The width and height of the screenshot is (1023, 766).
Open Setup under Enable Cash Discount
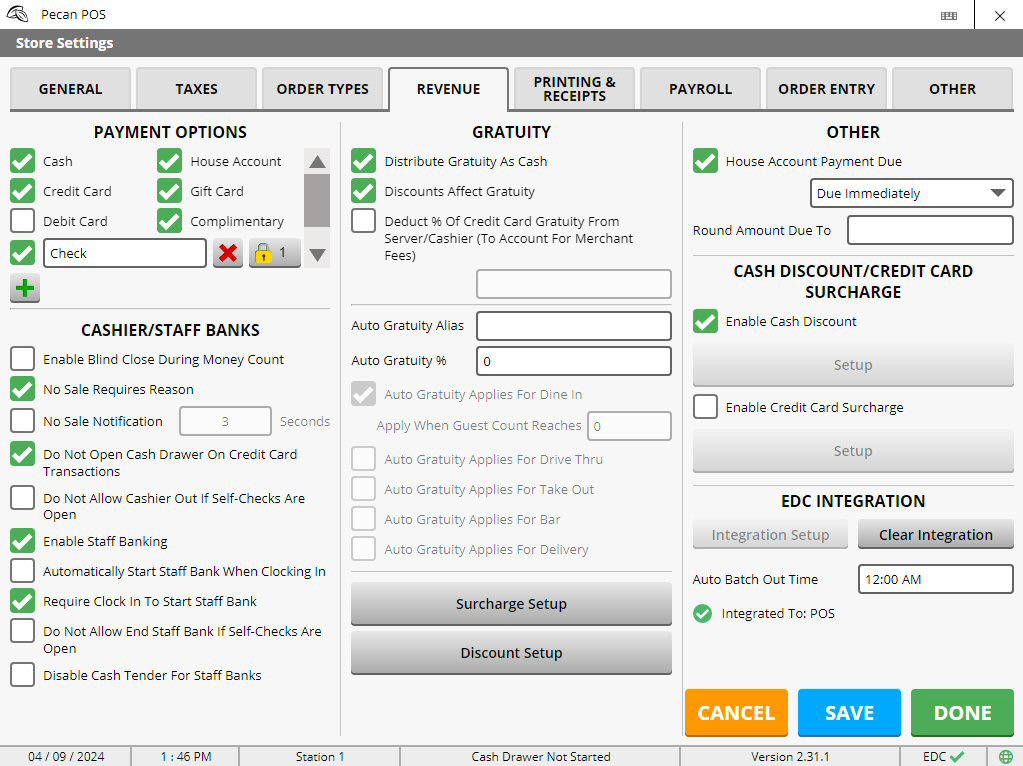click(x=853, y=365)
